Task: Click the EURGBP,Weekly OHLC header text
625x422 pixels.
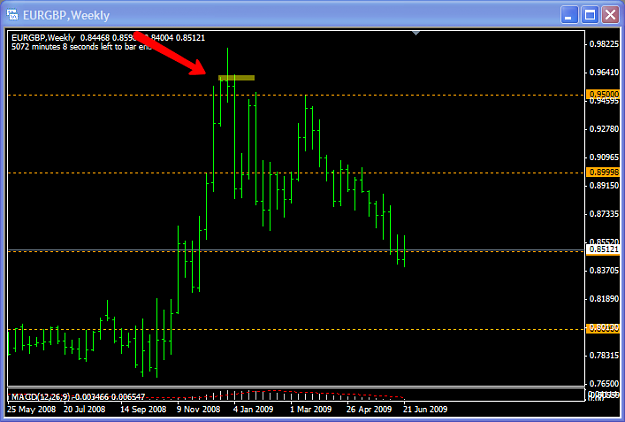Action: (x=108, y=38)
